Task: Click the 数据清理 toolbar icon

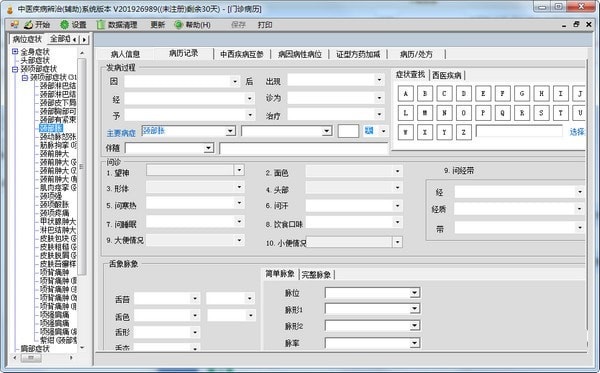Action: 101,25
